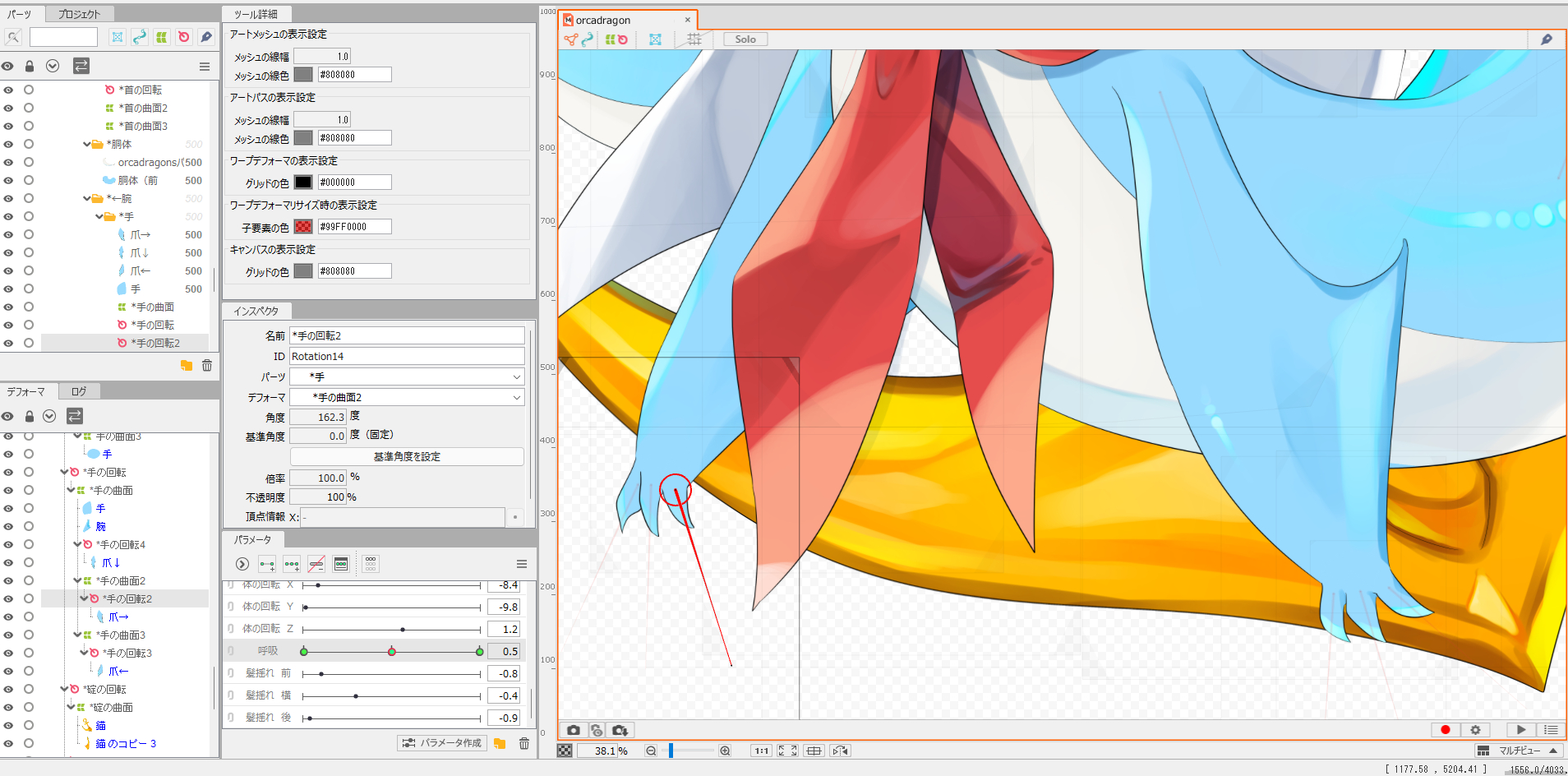Click the 呼吸 parameter value field
Viewport: 1568px width, 776px height.
[x=504, y=651]
